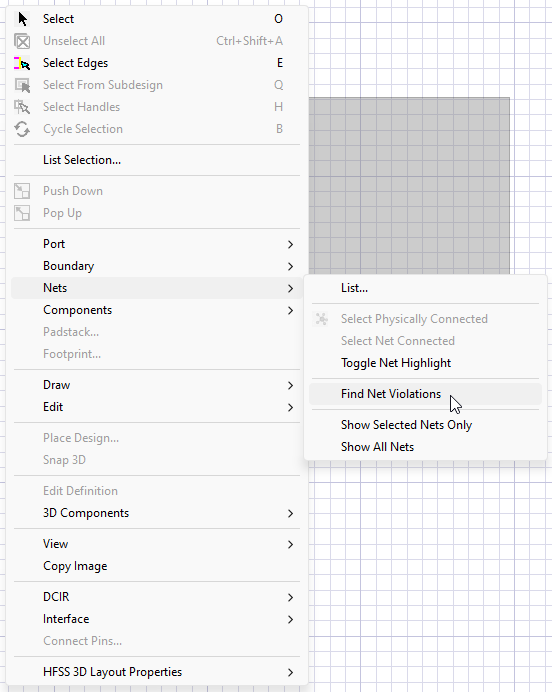Click the Pop Up icon

tap(22, 213)
